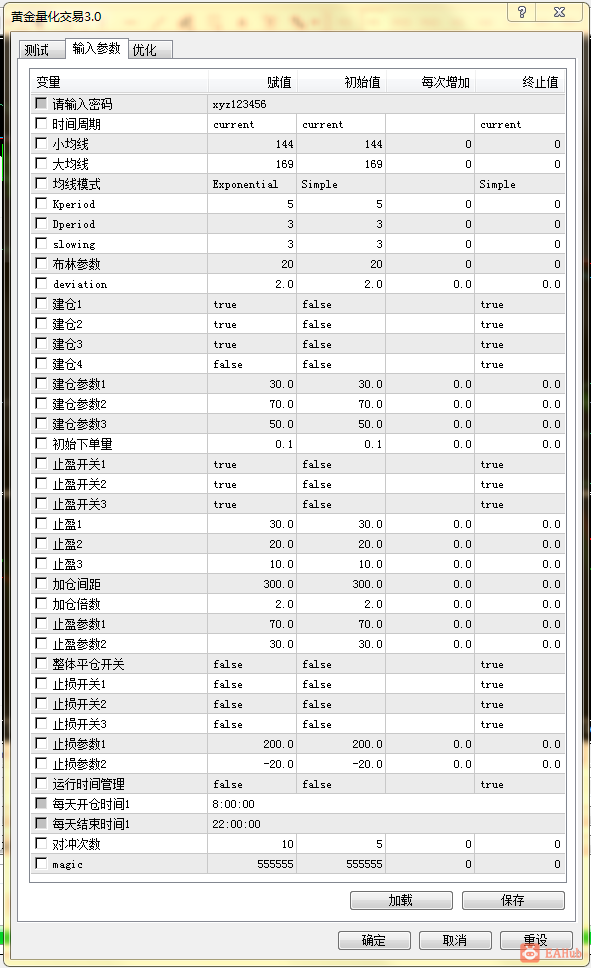Tick the Kperiod checkbox
This screenshot has width=591, height=968.
(41, 203)
